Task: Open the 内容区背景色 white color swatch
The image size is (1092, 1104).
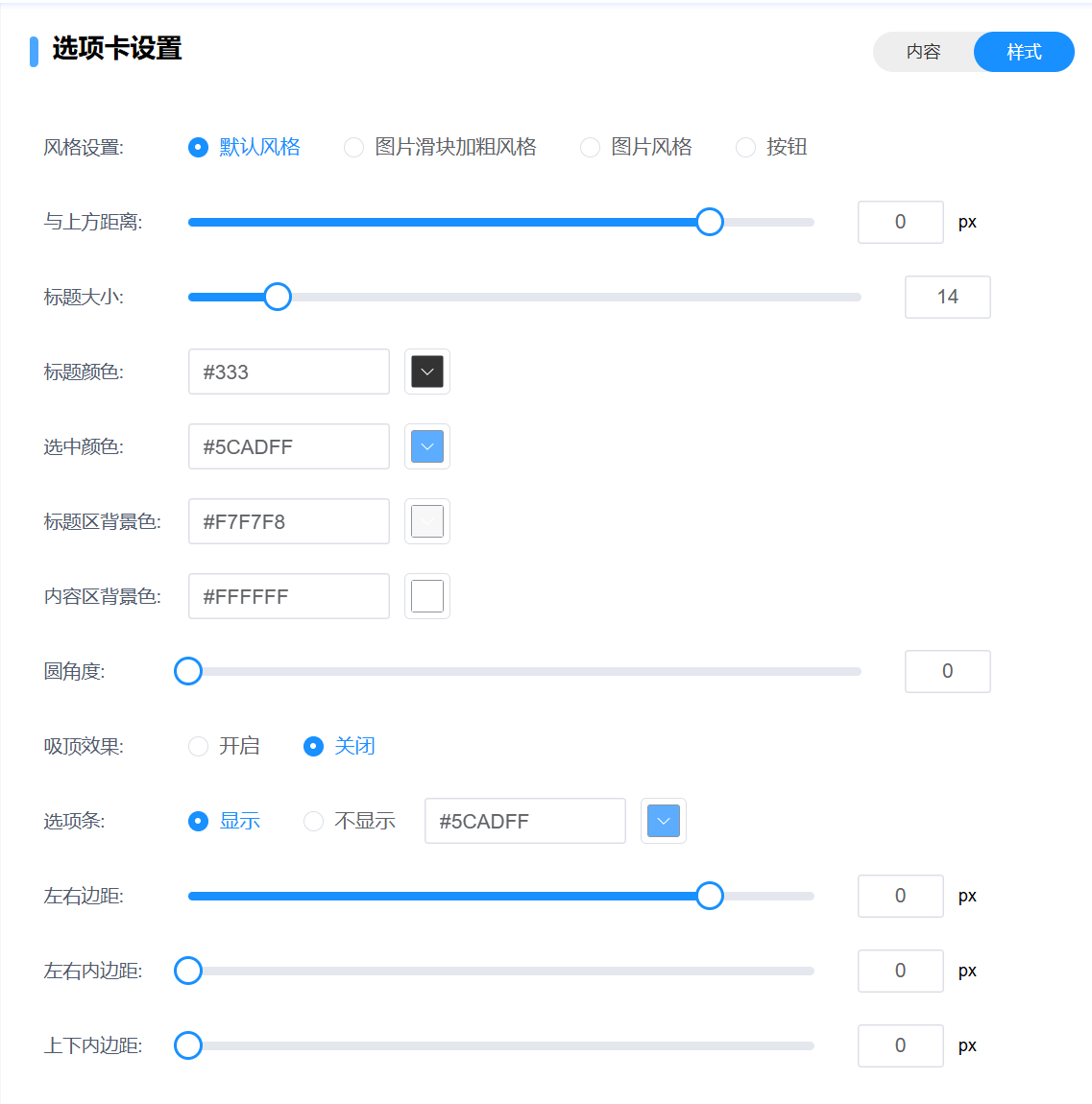Action: 427,596
